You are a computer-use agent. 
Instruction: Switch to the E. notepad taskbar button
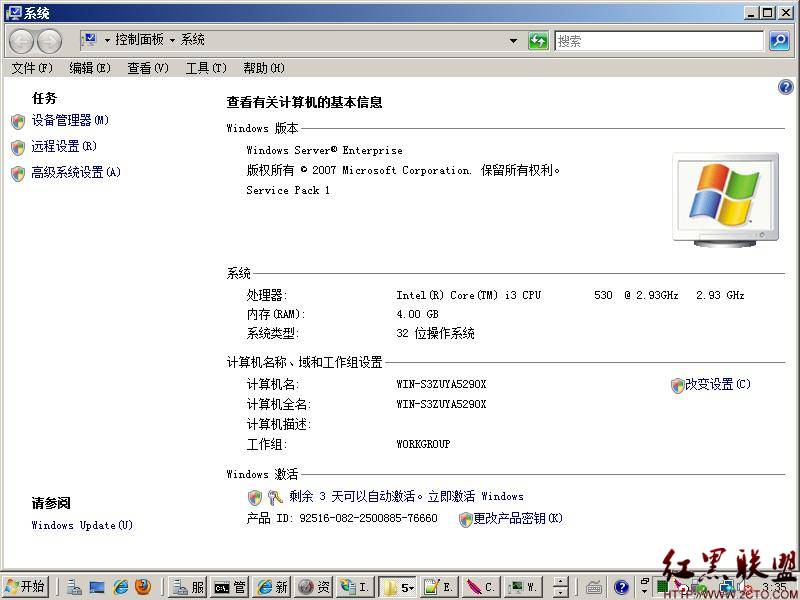[439, 587]
